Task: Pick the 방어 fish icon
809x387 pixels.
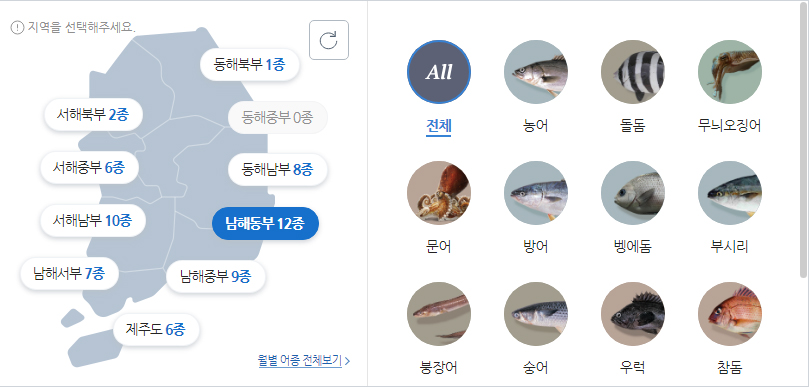Action: click(536, 193)
